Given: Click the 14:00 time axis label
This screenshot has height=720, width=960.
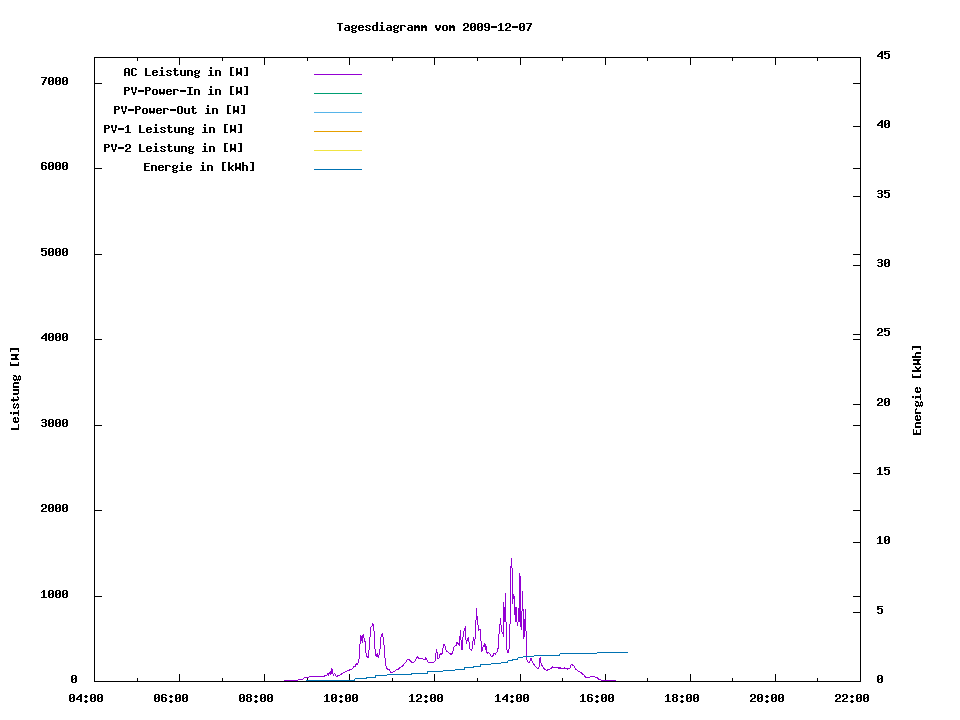Looking at the screenshot, I should 511,698.
